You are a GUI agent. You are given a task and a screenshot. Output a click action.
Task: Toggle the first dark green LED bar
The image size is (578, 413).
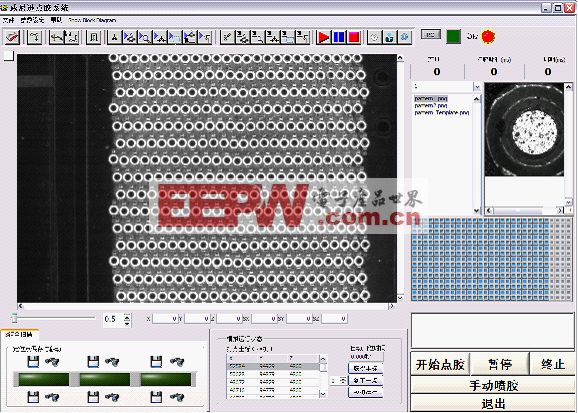[x=43, y=379]
